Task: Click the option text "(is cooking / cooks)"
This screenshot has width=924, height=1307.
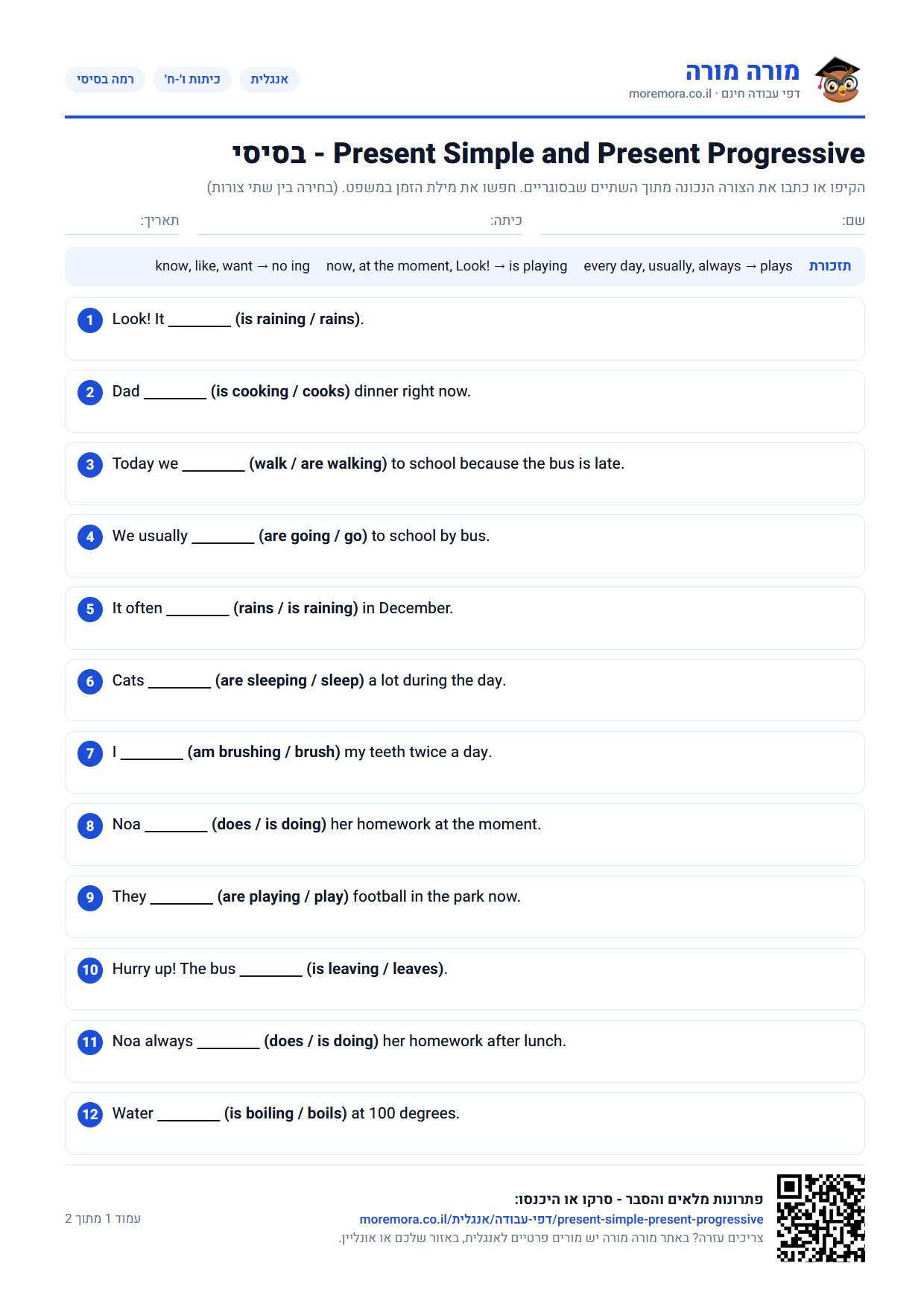Action: (x=280, y=391)
